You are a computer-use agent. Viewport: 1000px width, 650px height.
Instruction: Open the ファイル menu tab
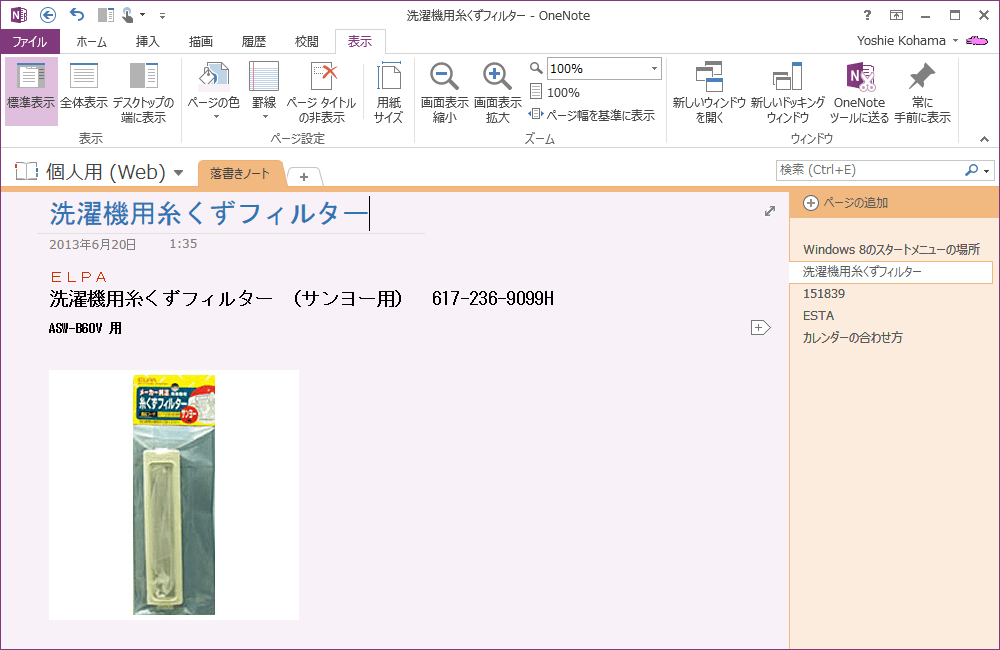click(x=29, y=42)
